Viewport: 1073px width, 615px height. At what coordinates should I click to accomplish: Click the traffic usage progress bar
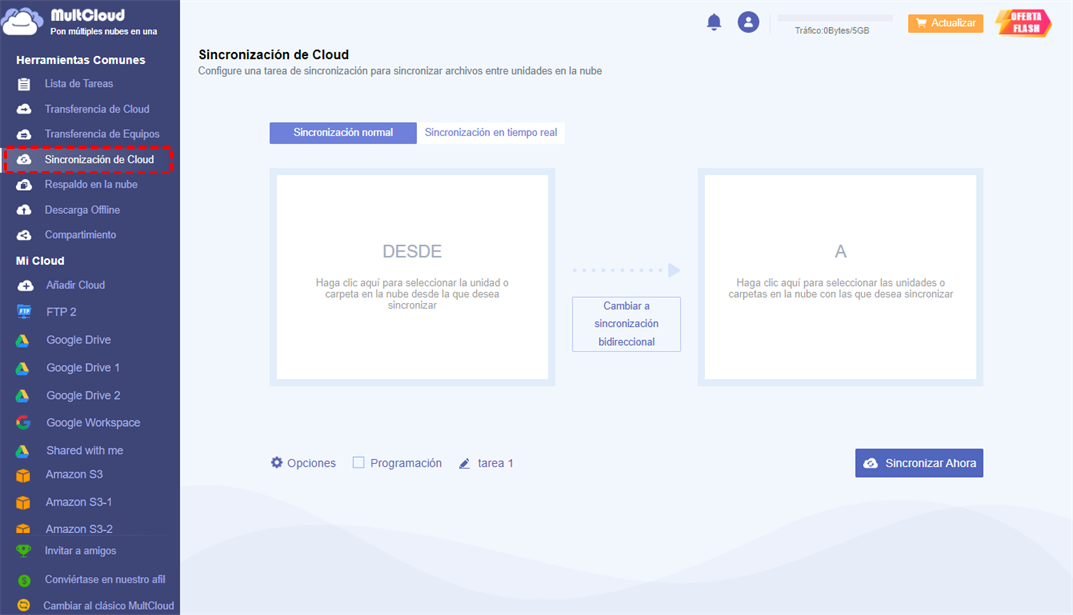pyautogui.click(x=835, y=18)
